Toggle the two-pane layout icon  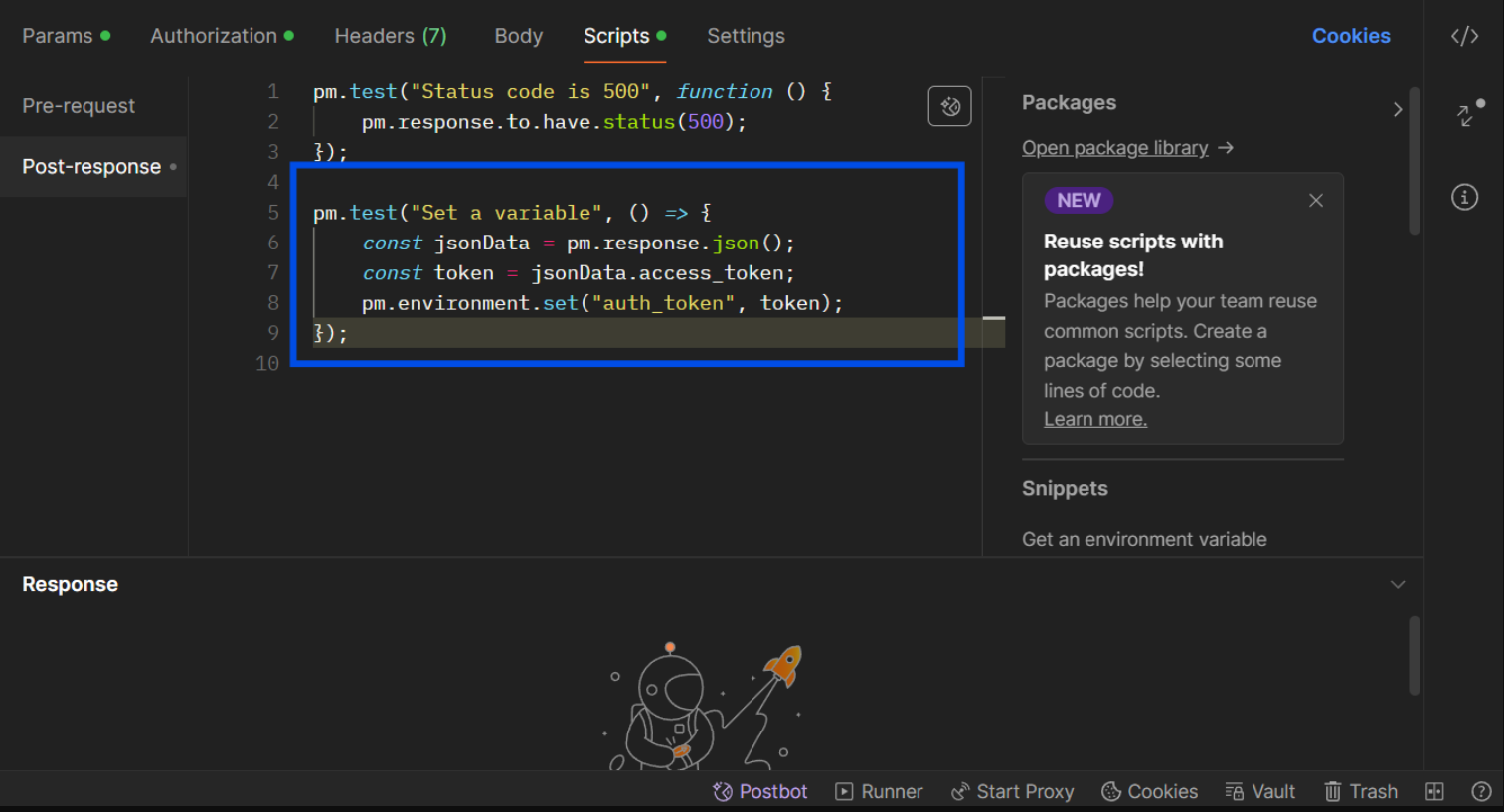1434,791
